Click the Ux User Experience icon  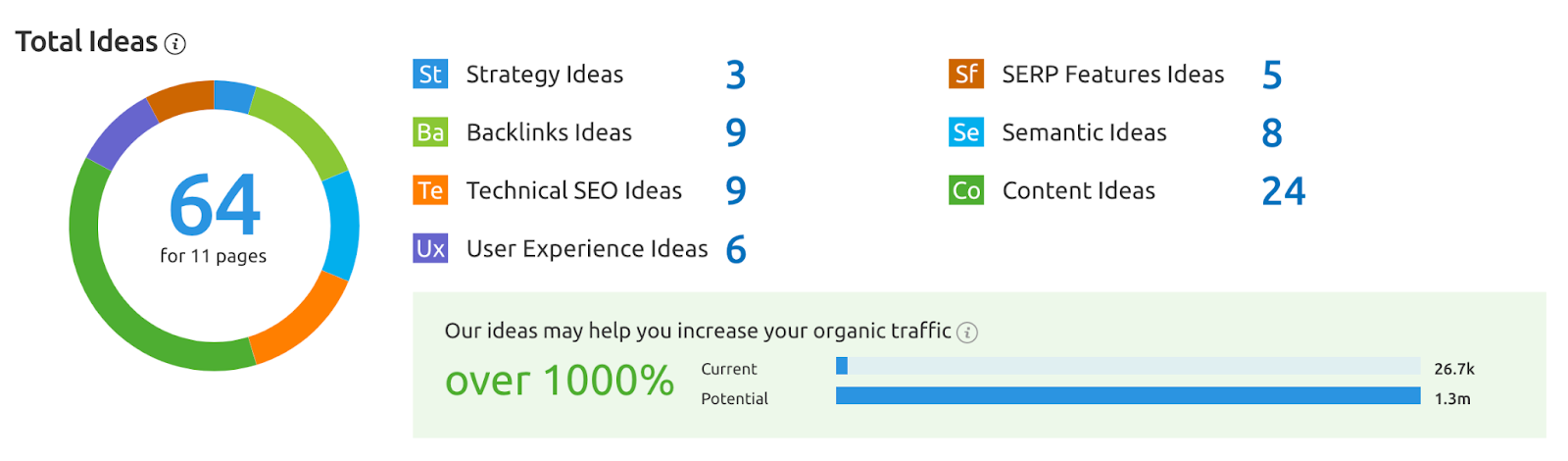[430, 248]
